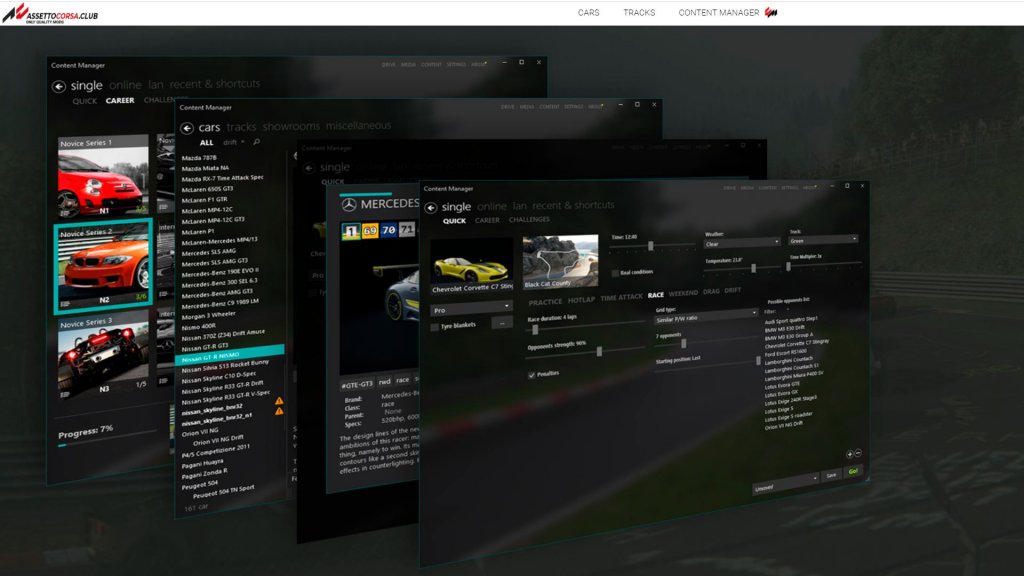
Task: Select skin number 1 icon
Action: point(351,231)
